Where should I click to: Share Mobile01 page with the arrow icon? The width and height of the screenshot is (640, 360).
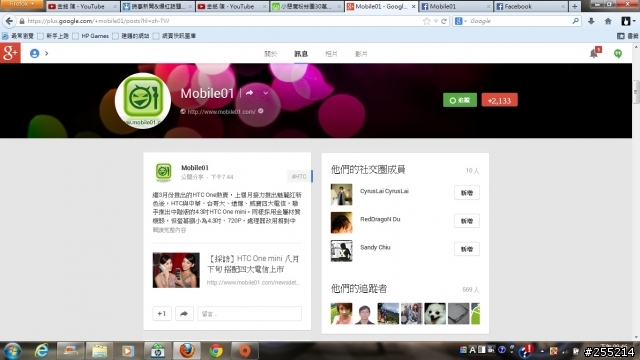pyautogui.click(x=249, y=93)
